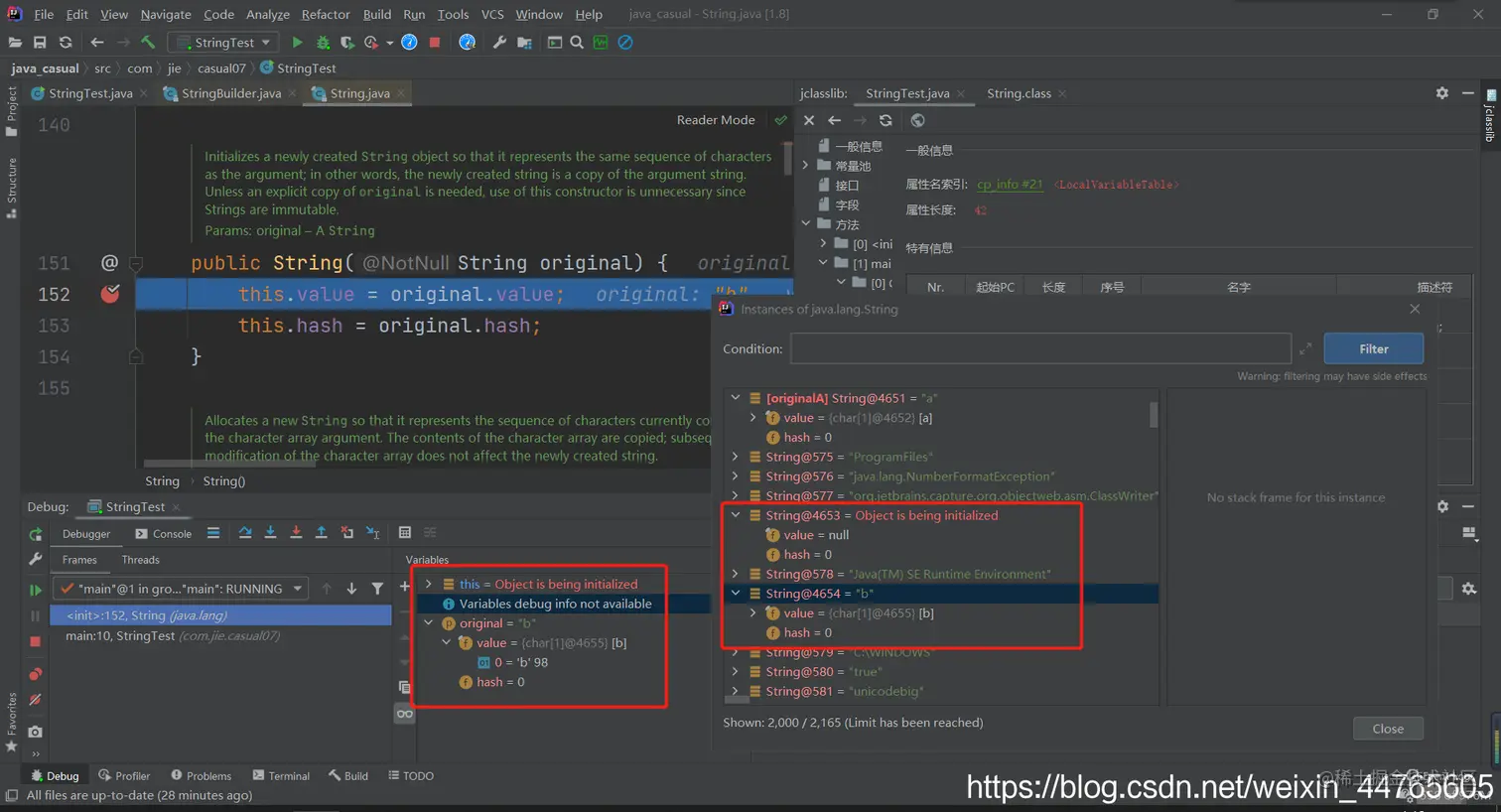
Task: Save all files with the floppy icon
Action: pyautogui.click(x=40, y=43)
